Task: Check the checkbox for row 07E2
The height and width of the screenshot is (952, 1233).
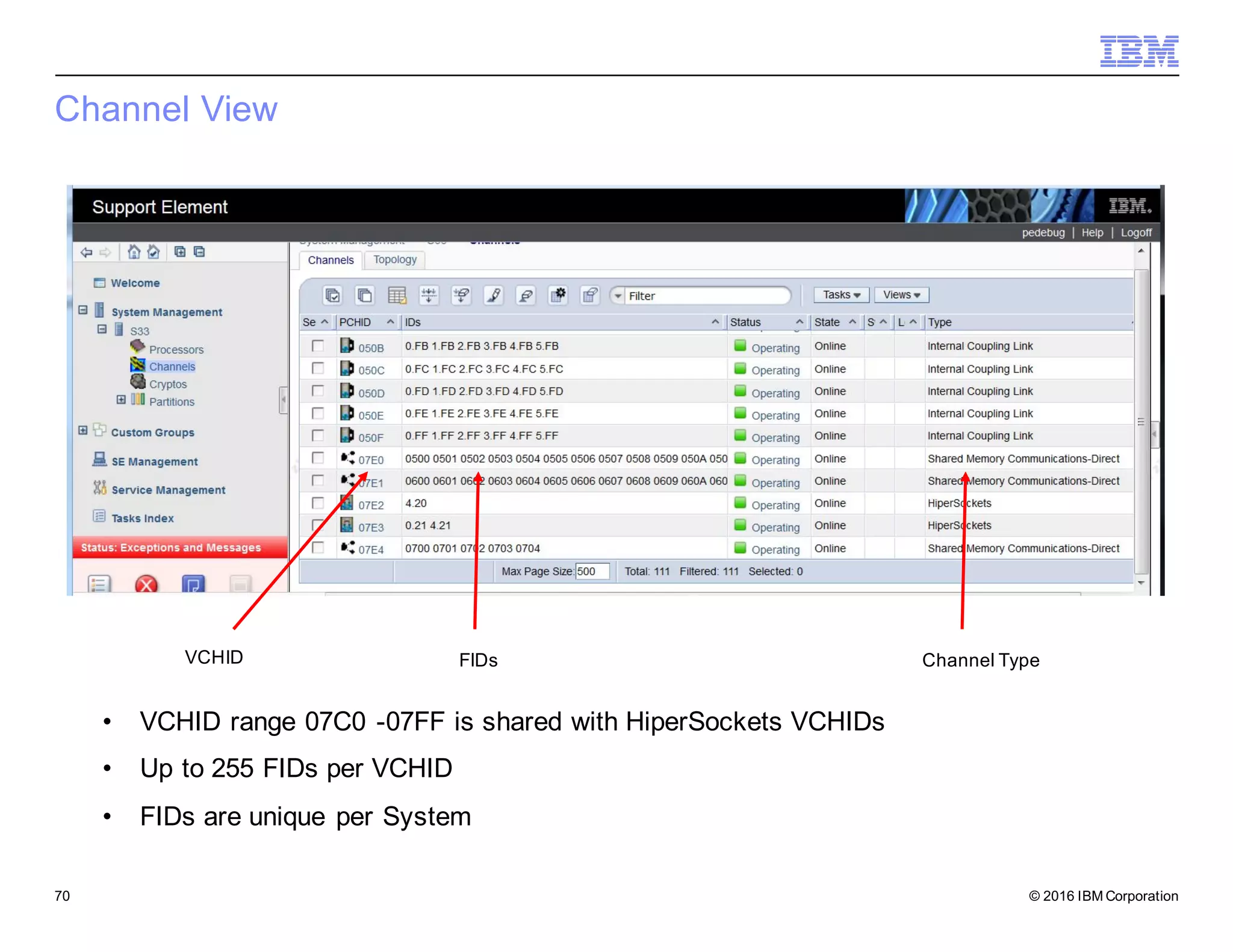Action: point(318,502)
